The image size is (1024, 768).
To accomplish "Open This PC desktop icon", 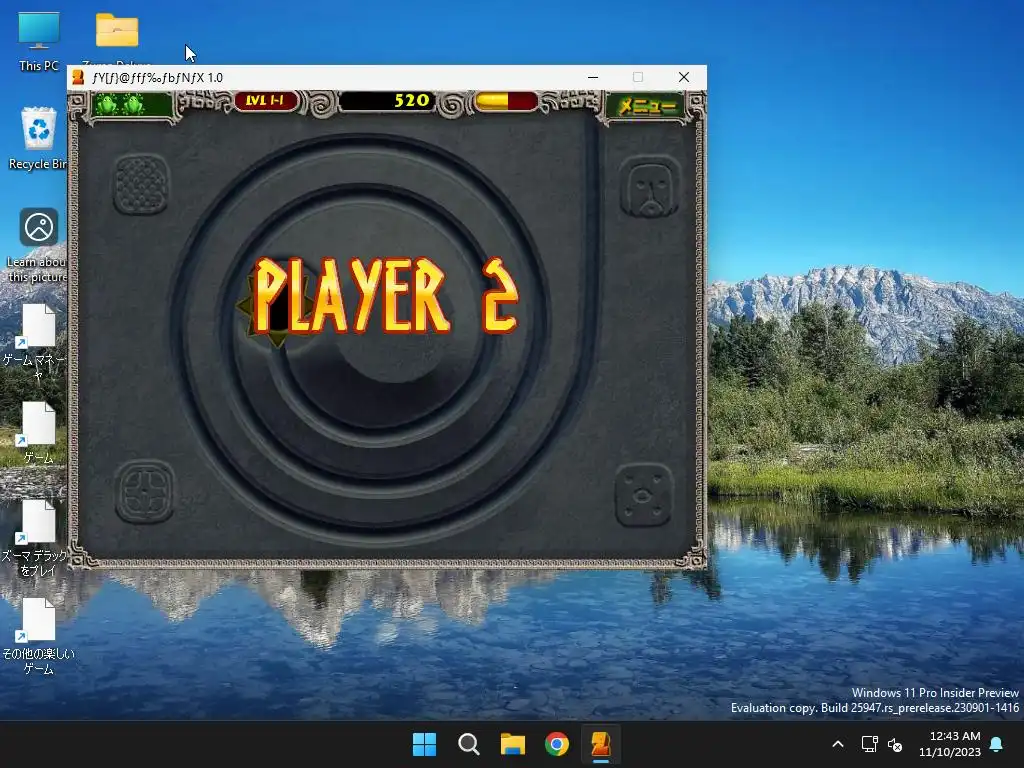I will 39,41.
